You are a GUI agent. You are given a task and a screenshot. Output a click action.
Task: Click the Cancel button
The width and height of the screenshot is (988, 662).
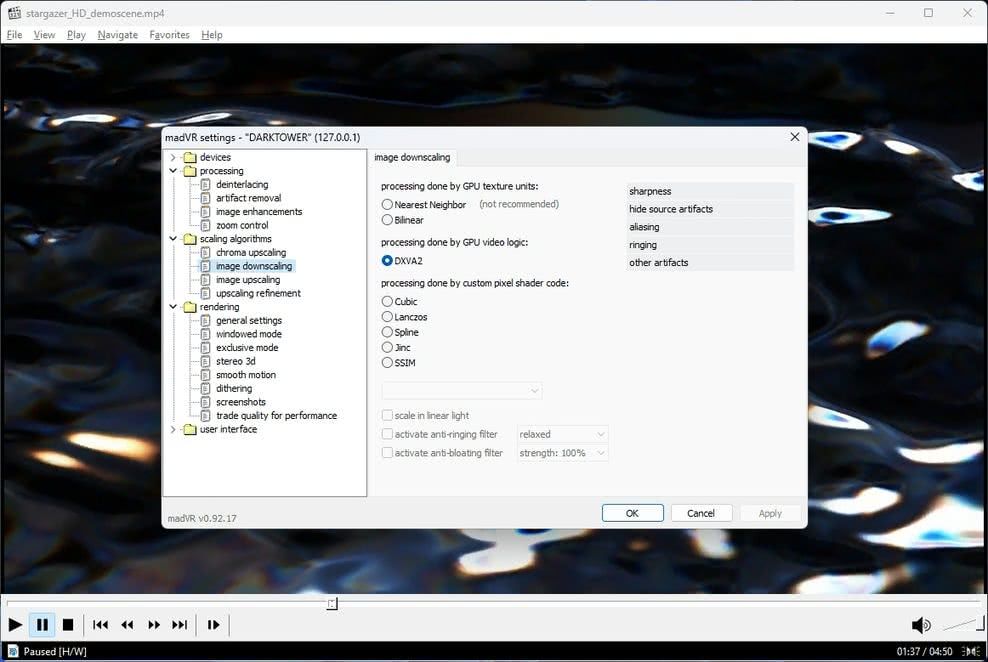(x=701, y=513)
